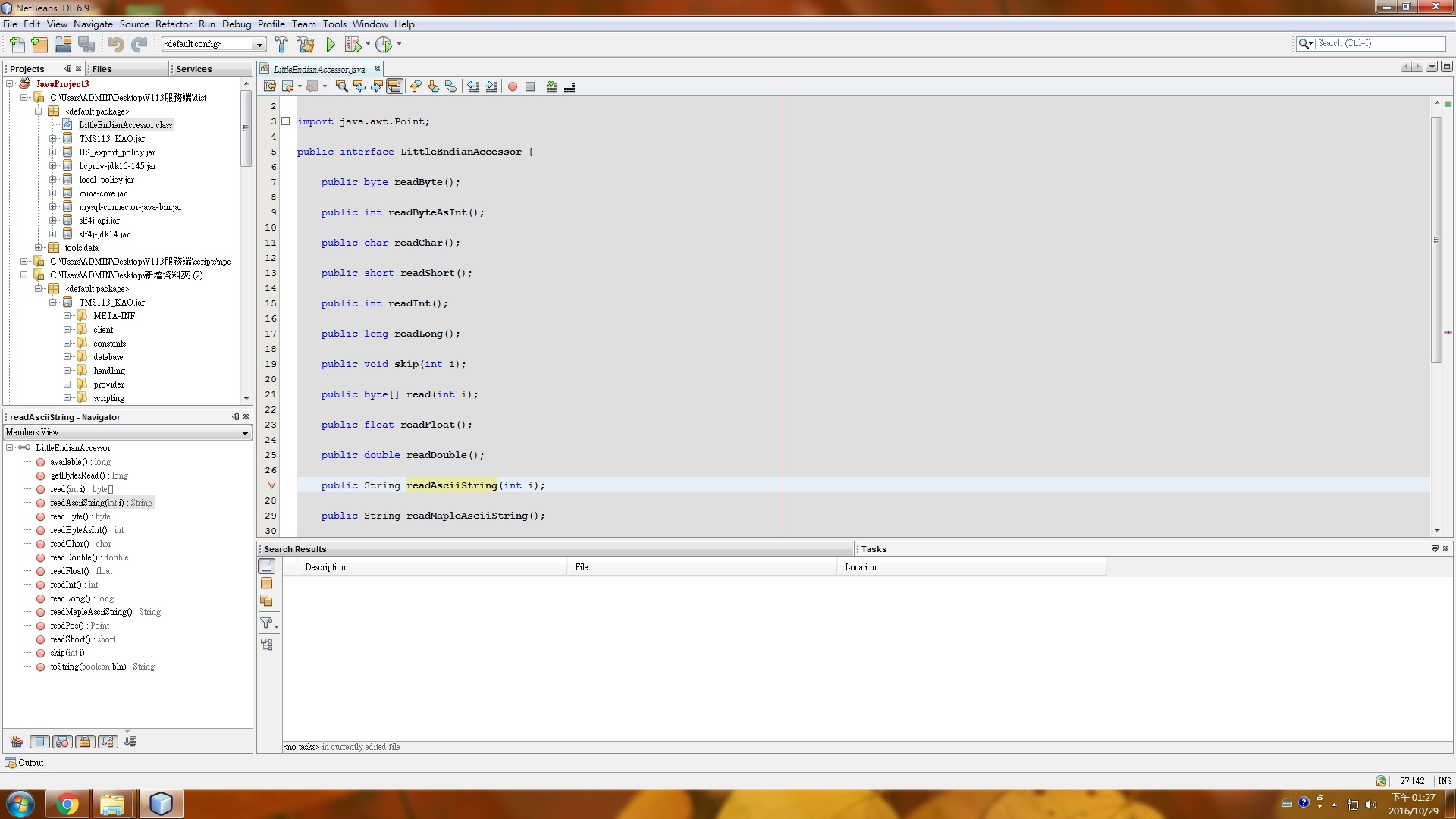Run the main project with green arrow
The width and height of the screenshot is (1456, 819).
[331, 45]
